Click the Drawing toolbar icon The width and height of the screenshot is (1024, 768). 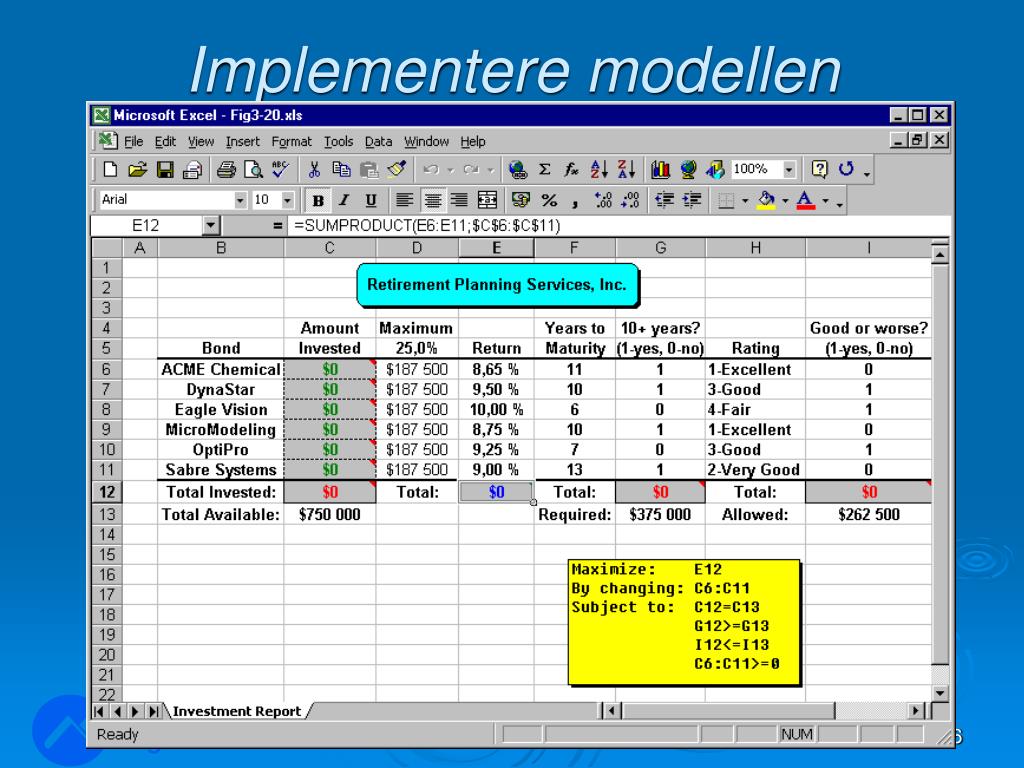[x=715, y=170]
